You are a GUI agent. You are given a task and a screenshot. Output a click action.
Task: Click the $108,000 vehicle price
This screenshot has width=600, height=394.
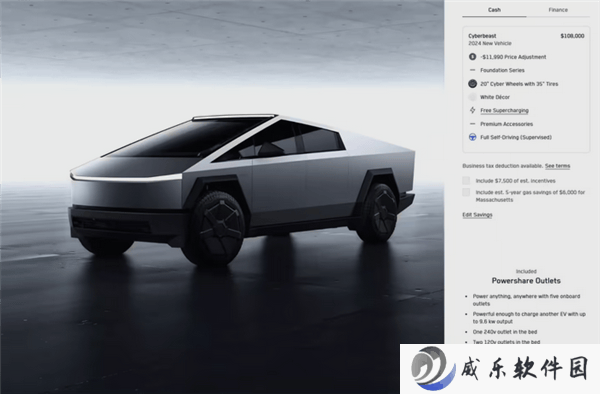[x=572, y=36]
